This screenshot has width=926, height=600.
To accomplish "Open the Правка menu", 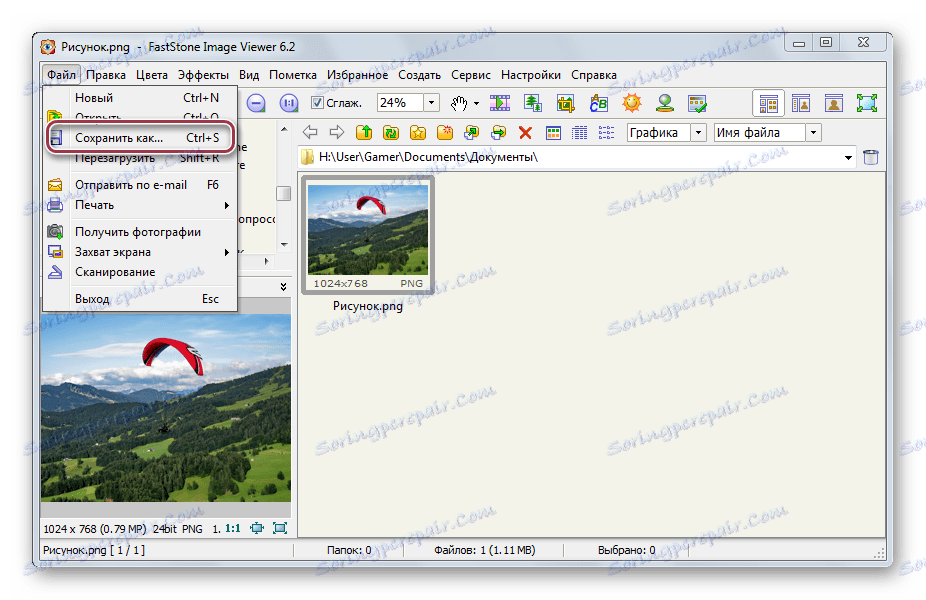I will click(106, 75).
